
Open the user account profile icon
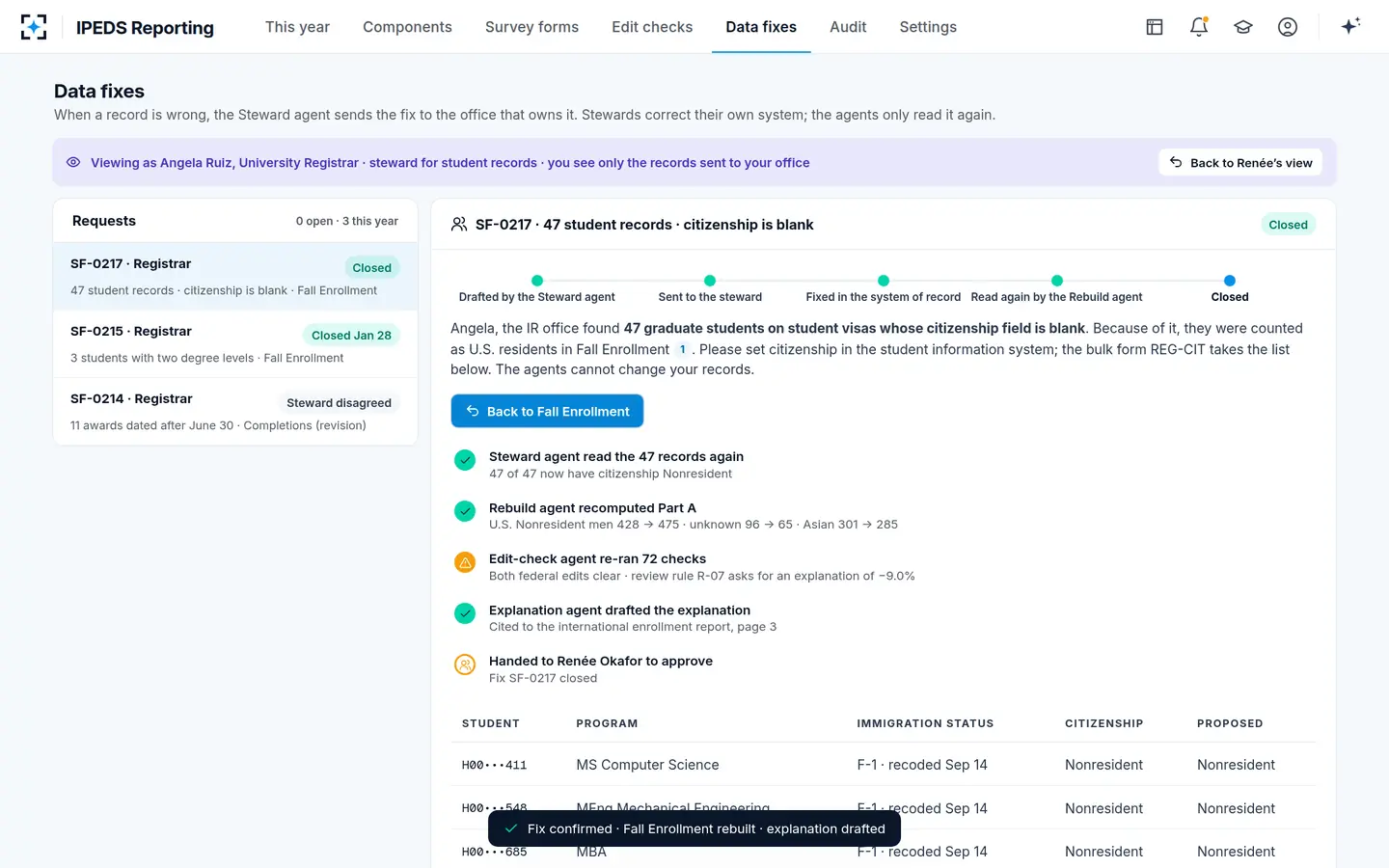1288,27
